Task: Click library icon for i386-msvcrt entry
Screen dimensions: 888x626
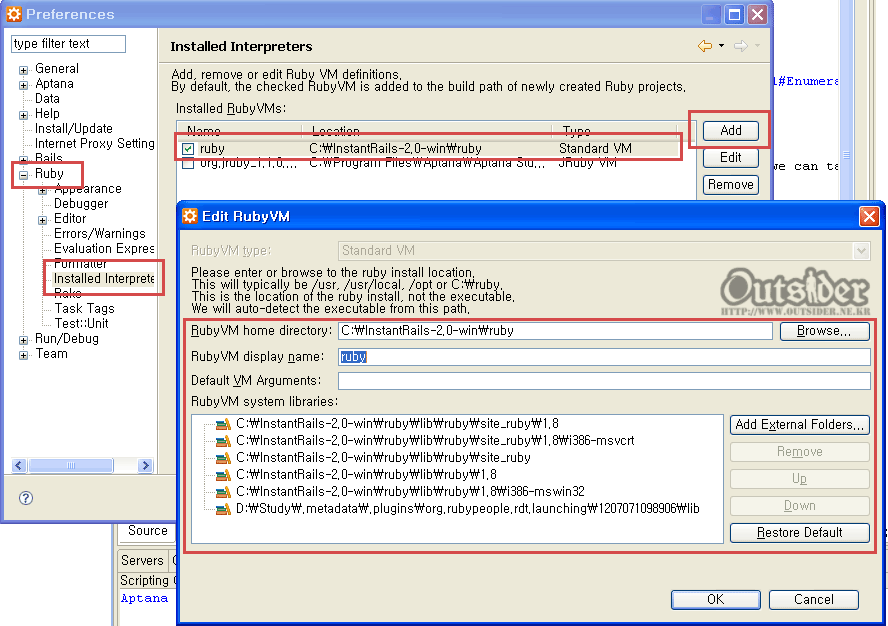Action: click(x=224, y=441)
